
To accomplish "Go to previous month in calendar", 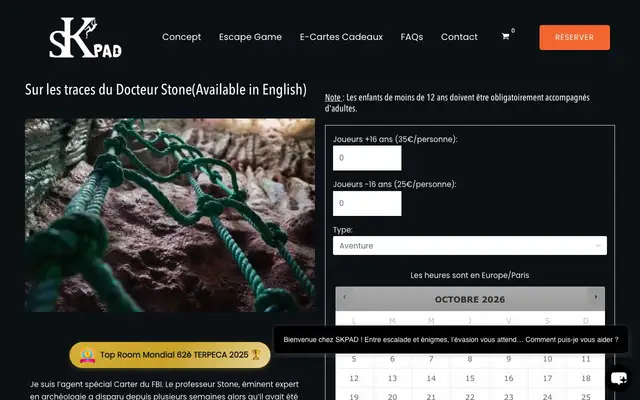I will (344, 297).
